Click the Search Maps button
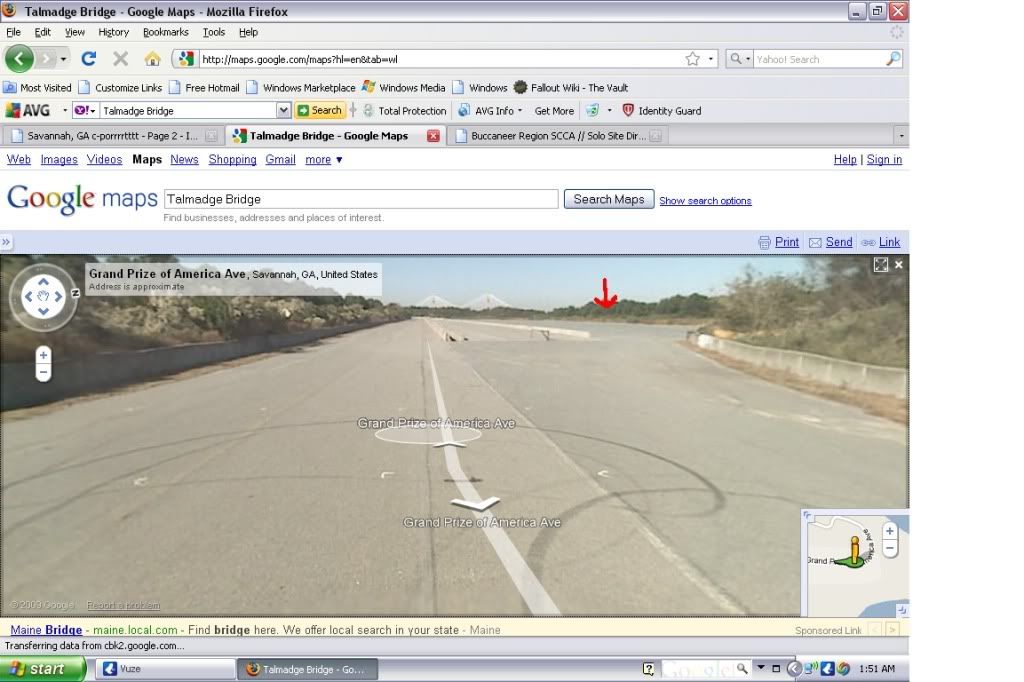Screen dimensions: 1024x682 tap(609, 199)
